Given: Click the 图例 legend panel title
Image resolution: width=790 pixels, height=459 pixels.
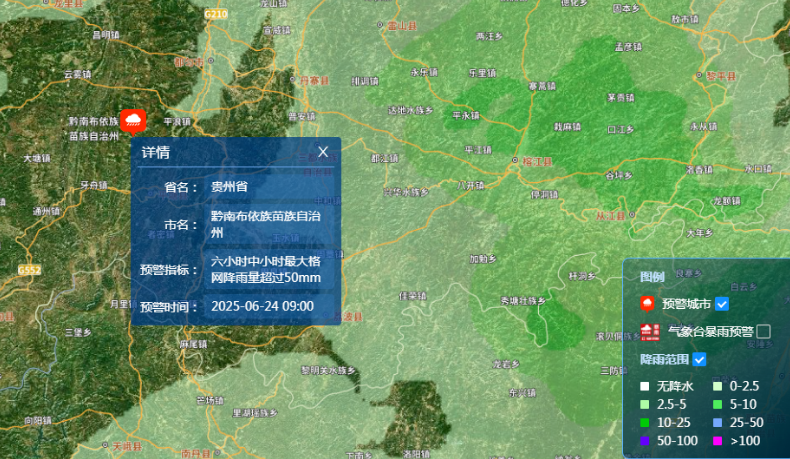Looking at the screenshot, I should click(x=651, y=276).
